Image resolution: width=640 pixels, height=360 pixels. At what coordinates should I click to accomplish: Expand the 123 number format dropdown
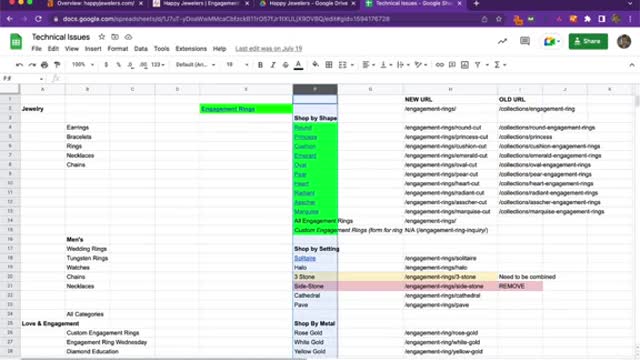pos(158,64)
